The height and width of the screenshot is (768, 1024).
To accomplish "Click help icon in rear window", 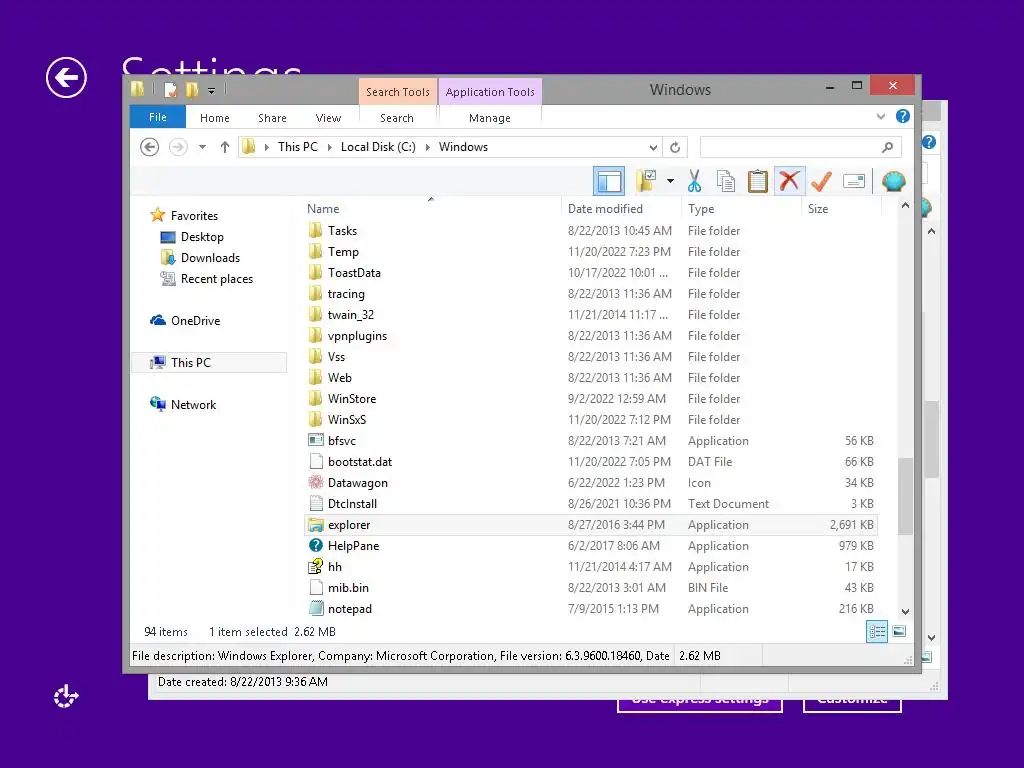I will pos(929,142).
